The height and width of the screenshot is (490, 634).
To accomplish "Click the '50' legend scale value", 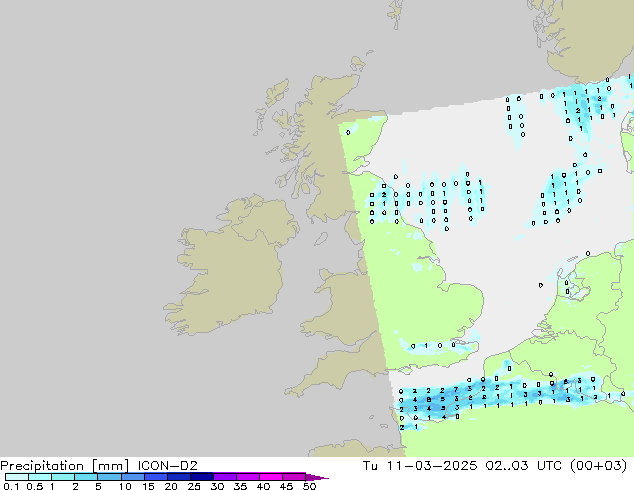I will click(x=309, y=486).
